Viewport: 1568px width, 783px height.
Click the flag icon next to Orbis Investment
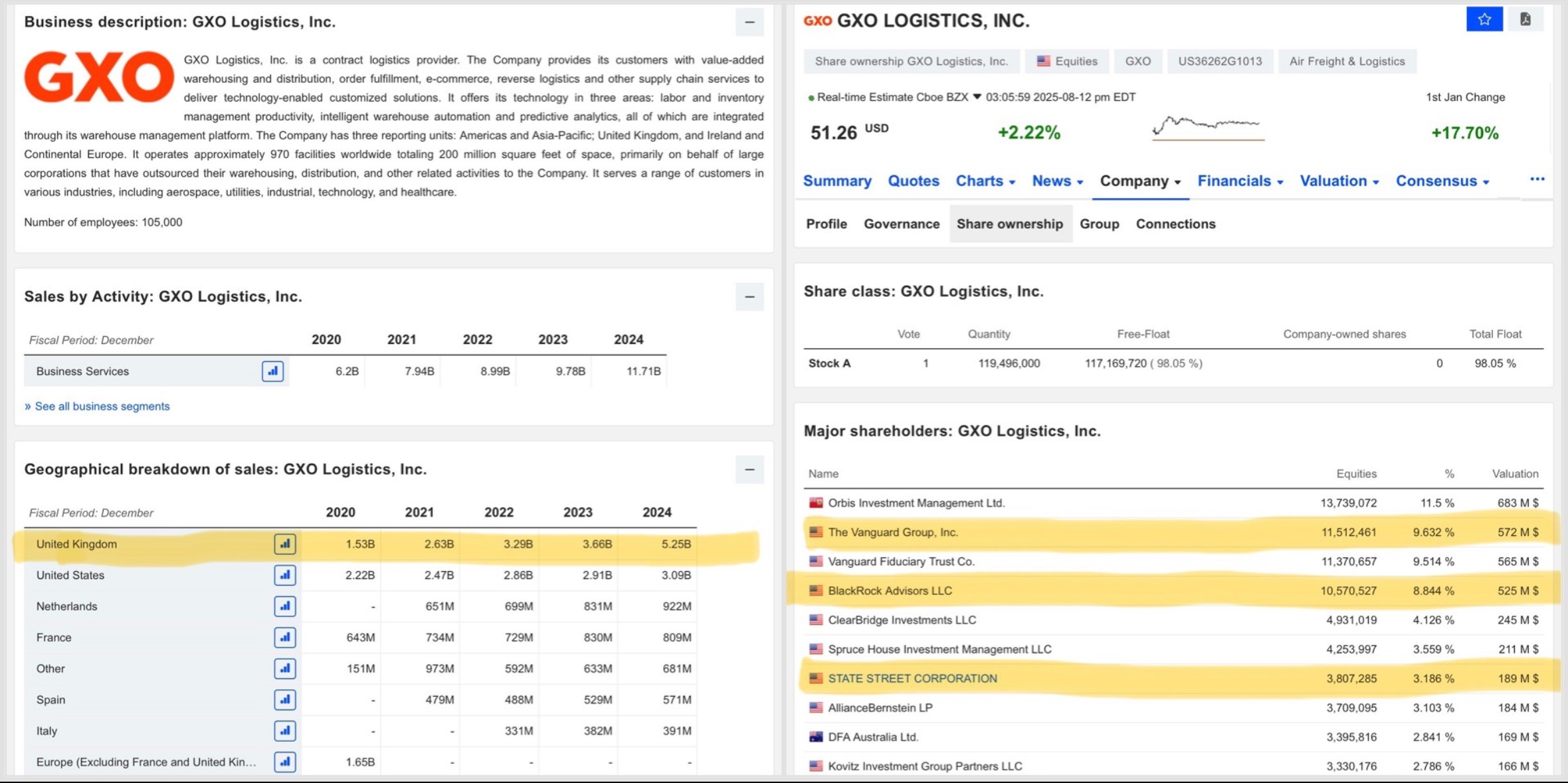tap(816, 503)
